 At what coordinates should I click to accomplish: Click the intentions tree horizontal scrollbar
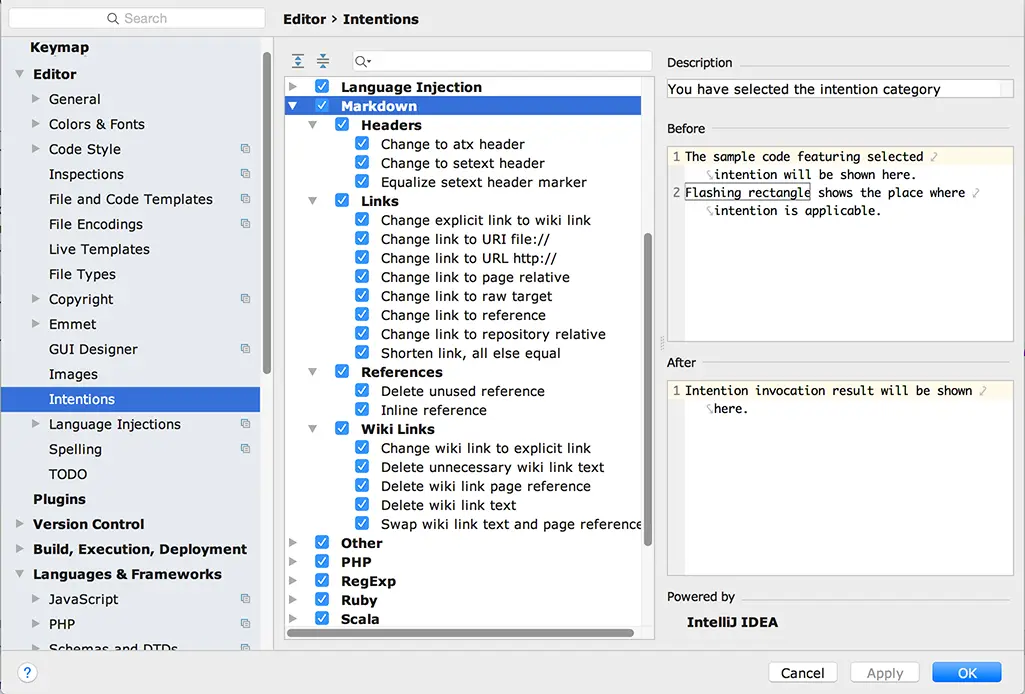460,633
